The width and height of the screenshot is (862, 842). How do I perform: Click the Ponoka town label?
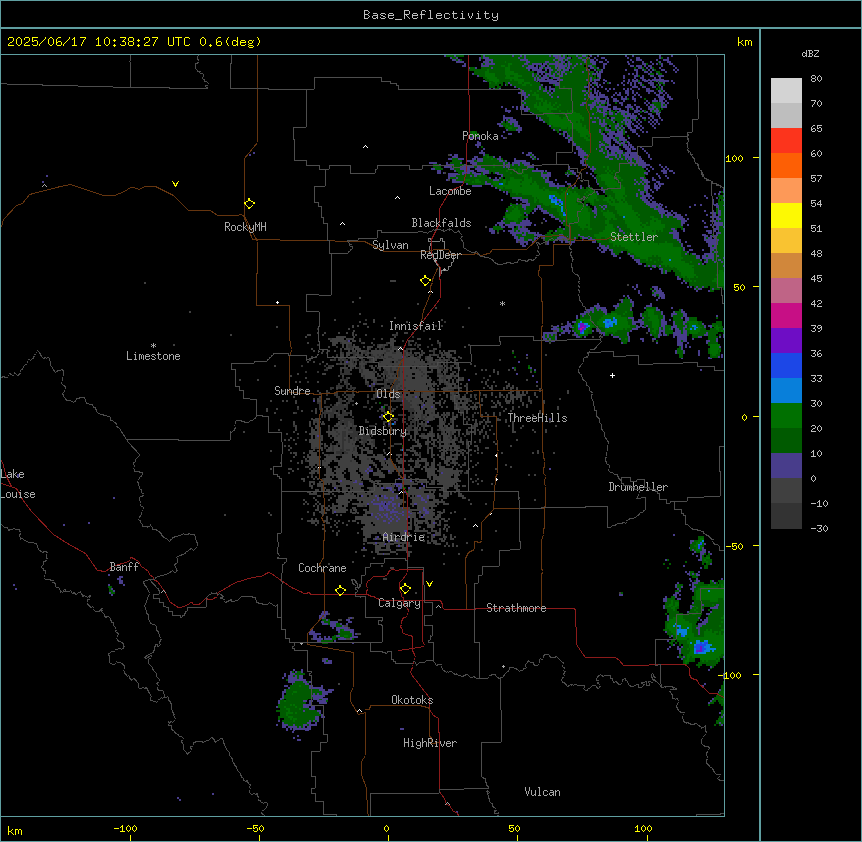[480, 136]
